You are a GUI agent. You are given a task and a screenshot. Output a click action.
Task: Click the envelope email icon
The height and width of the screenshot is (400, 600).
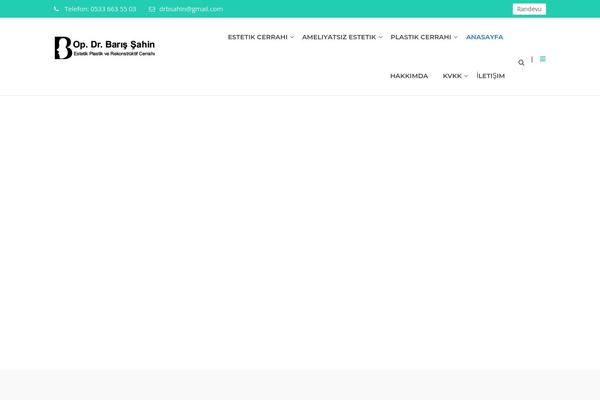(x=152, y=9)
